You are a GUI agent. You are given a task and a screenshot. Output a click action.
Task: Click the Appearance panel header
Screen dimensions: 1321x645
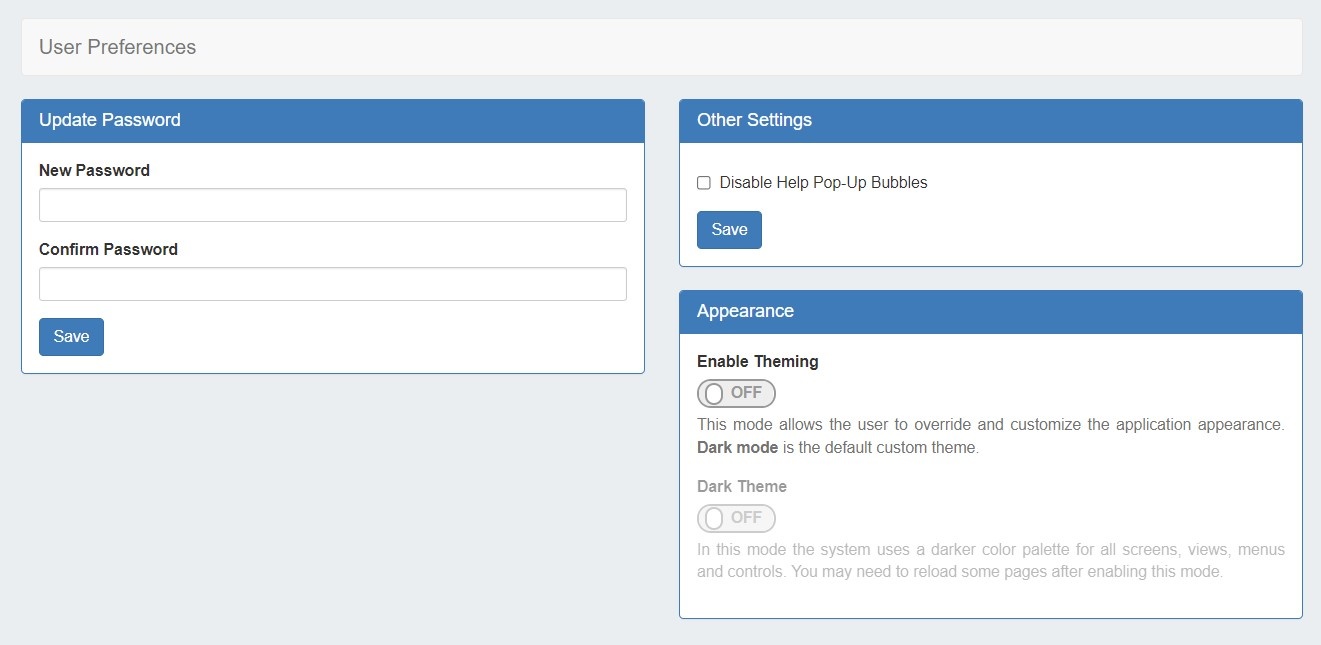[745, 311]
